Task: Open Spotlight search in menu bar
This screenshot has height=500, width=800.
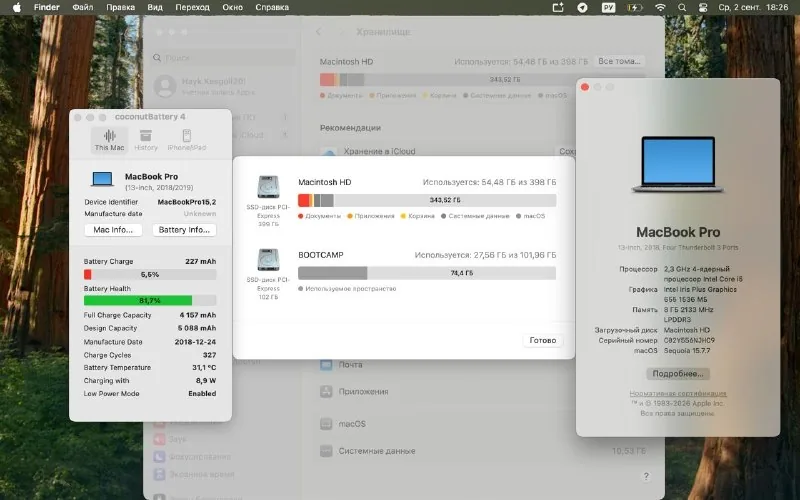Action: tap(682, 7)
